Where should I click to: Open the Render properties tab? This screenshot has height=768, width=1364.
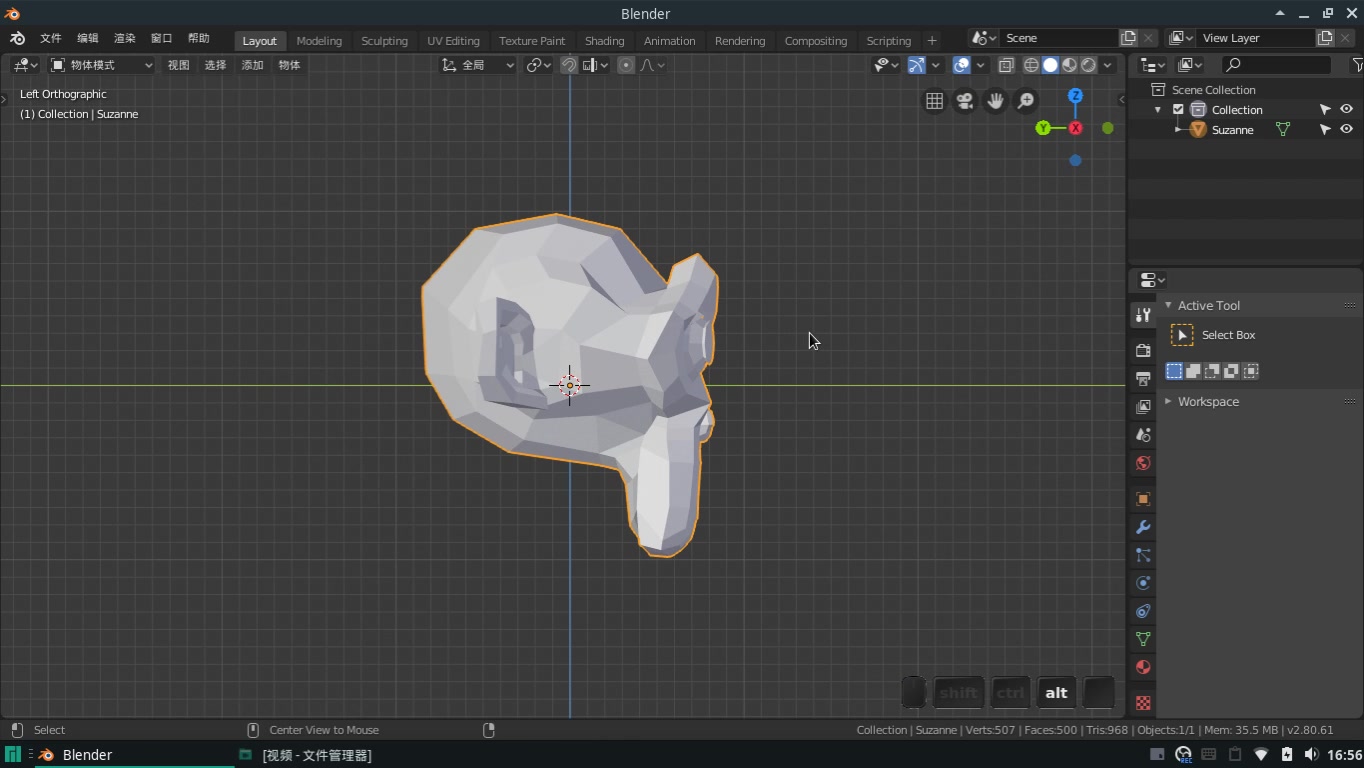click(x=1143, y=351)
